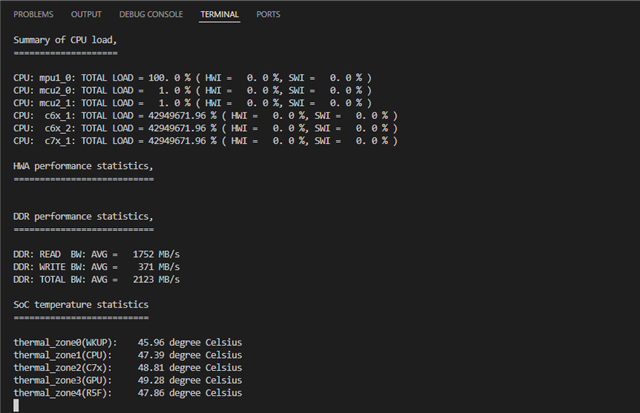Viewport: 640px width, 413px height.
Task: Open the PORTS tab
Action: [x=268, y=14]
